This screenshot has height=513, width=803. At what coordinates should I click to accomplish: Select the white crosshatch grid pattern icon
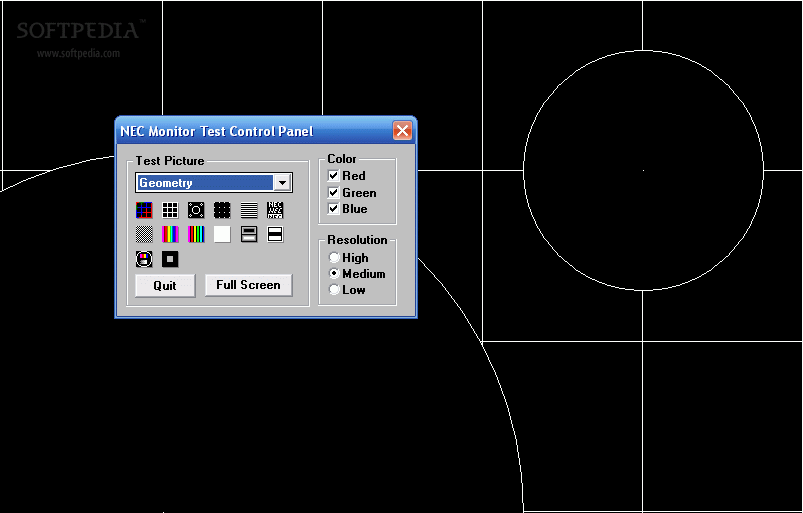[x=170, y=210]
